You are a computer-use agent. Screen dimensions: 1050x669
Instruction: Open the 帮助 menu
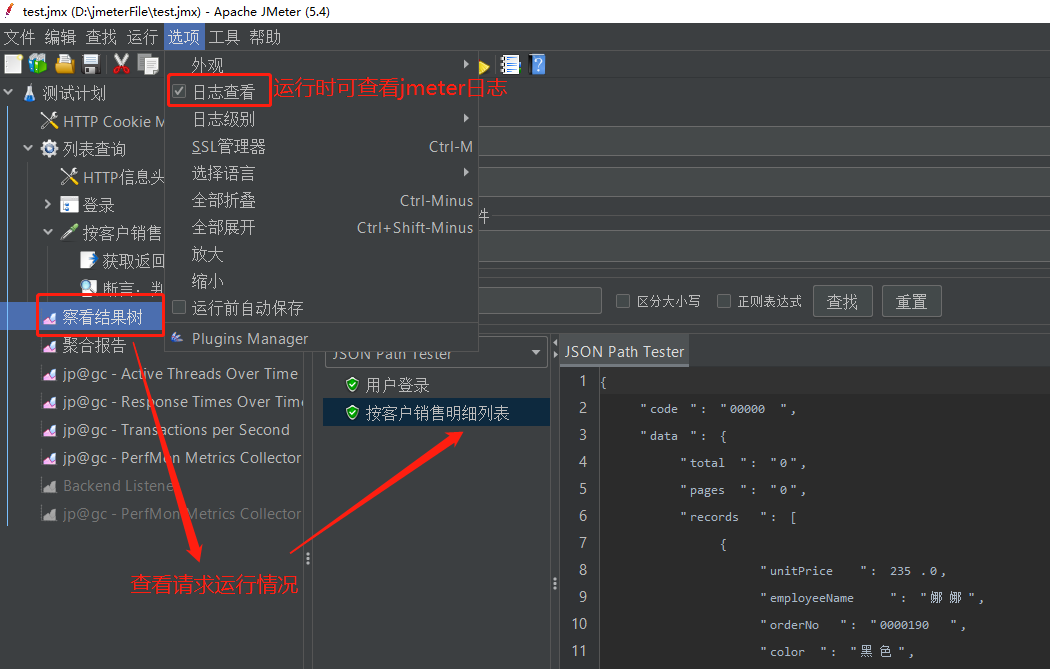[265, 37]
